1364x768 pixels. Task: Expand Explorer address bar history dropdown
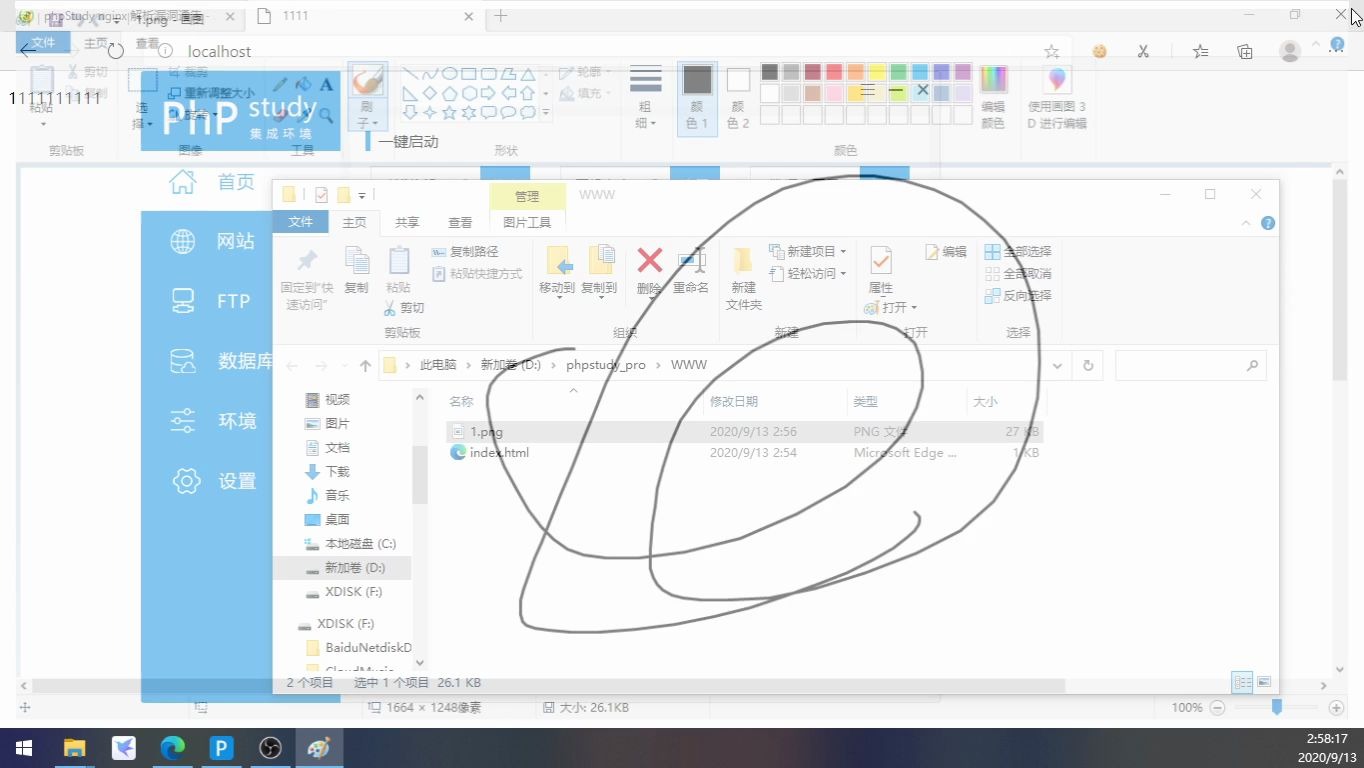1057,366
